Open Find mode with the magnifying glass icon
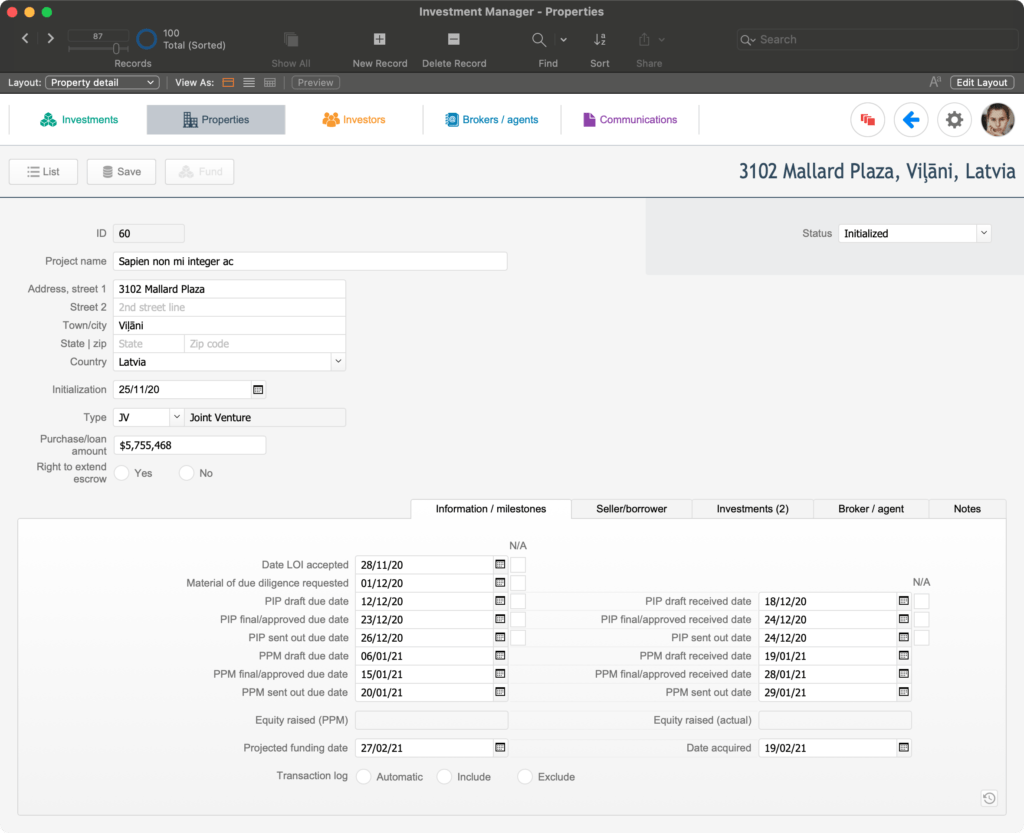 539,39
